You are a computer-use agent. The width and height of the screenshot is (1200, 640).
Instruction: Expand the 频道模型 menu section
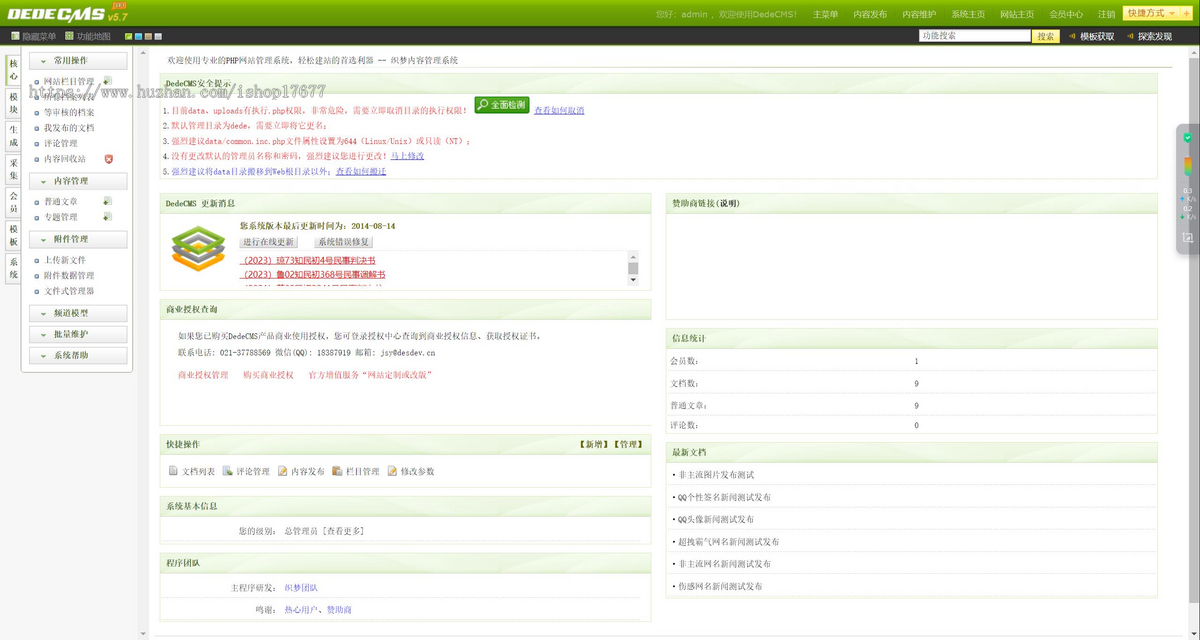(78, 313)
